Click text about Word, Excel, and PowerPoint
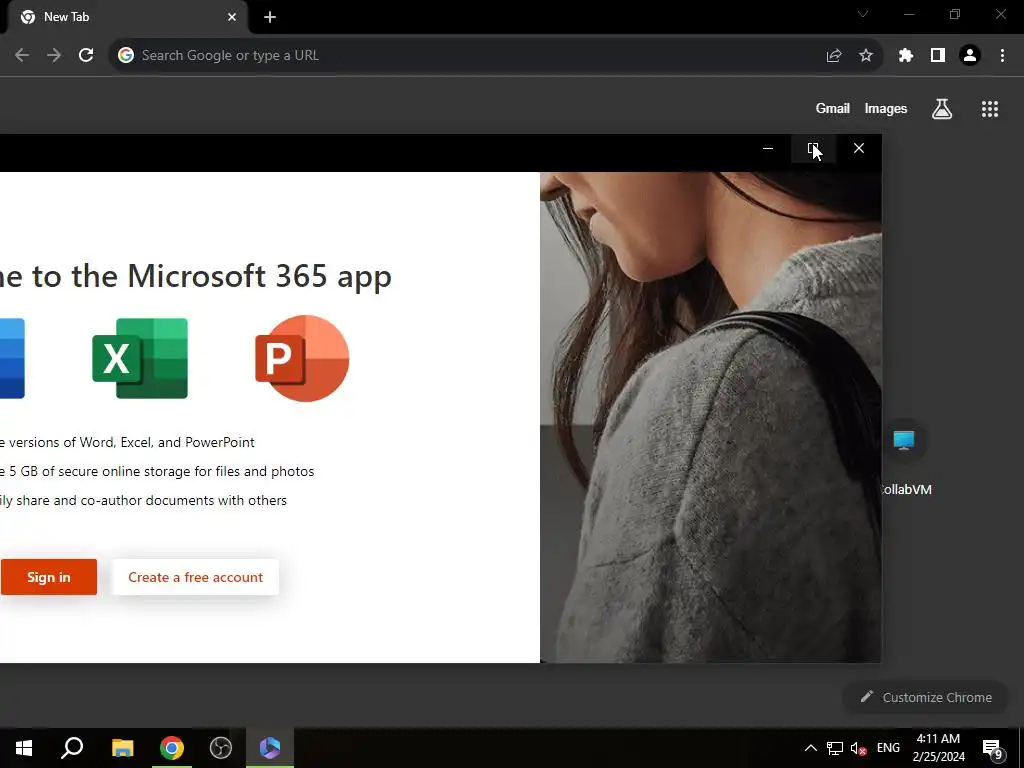 127,442
